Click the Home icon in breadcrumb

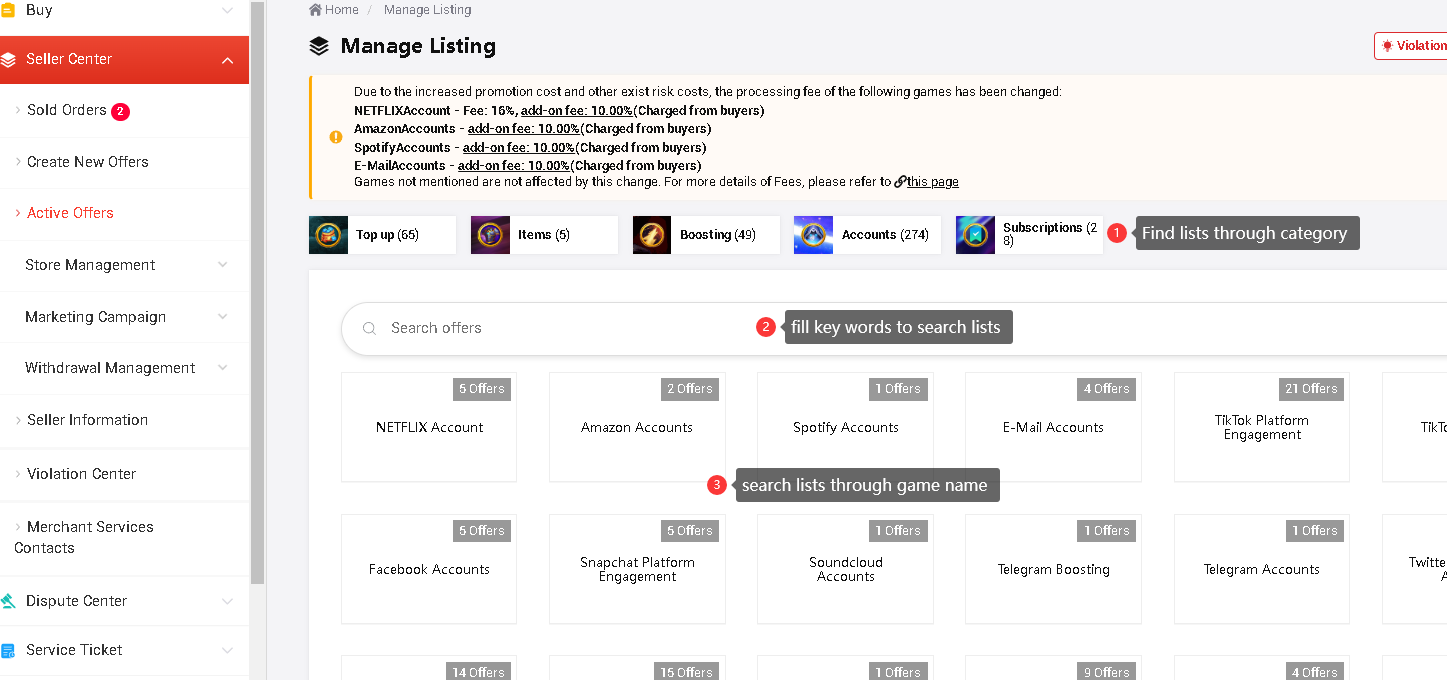pyautogui.click(x=316, y=10)
